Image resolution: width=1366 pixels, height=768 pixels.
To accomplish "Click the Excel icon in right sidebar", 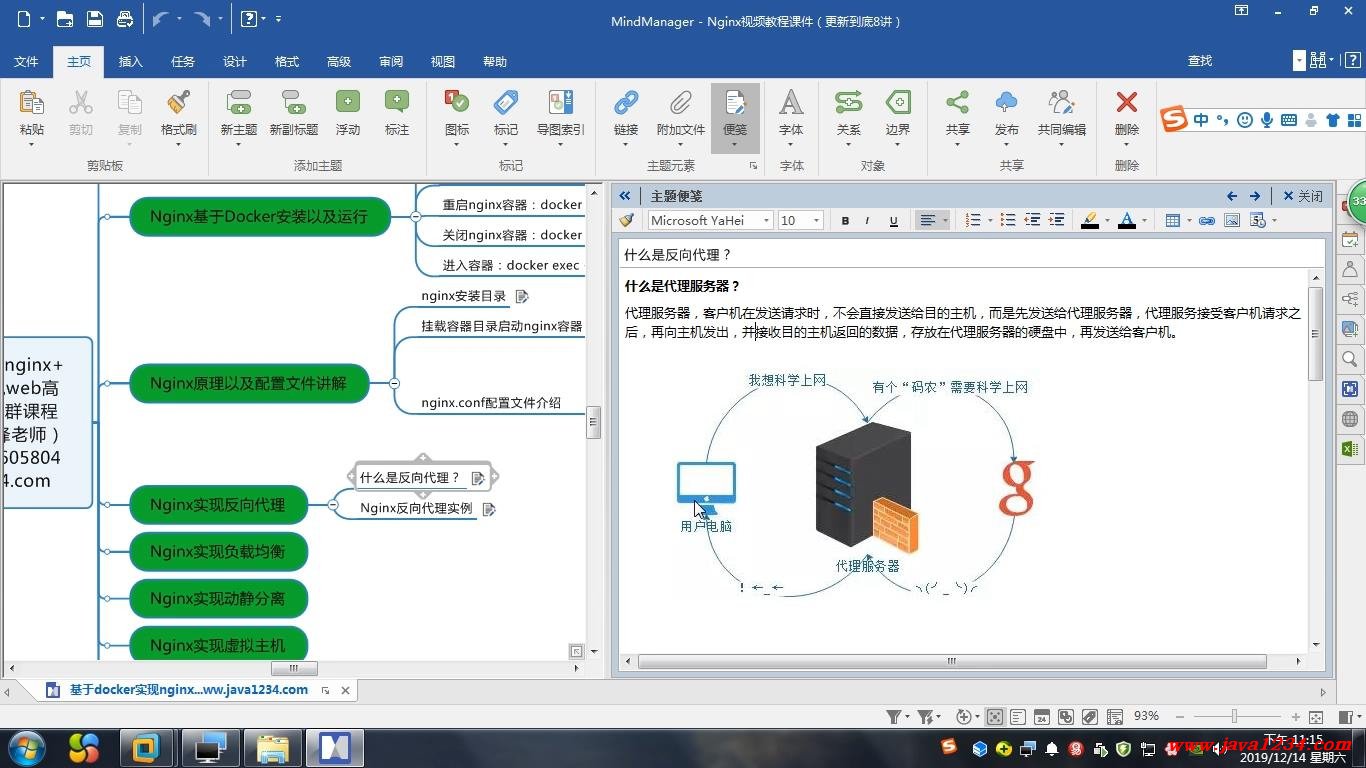I will point(1350,449).
